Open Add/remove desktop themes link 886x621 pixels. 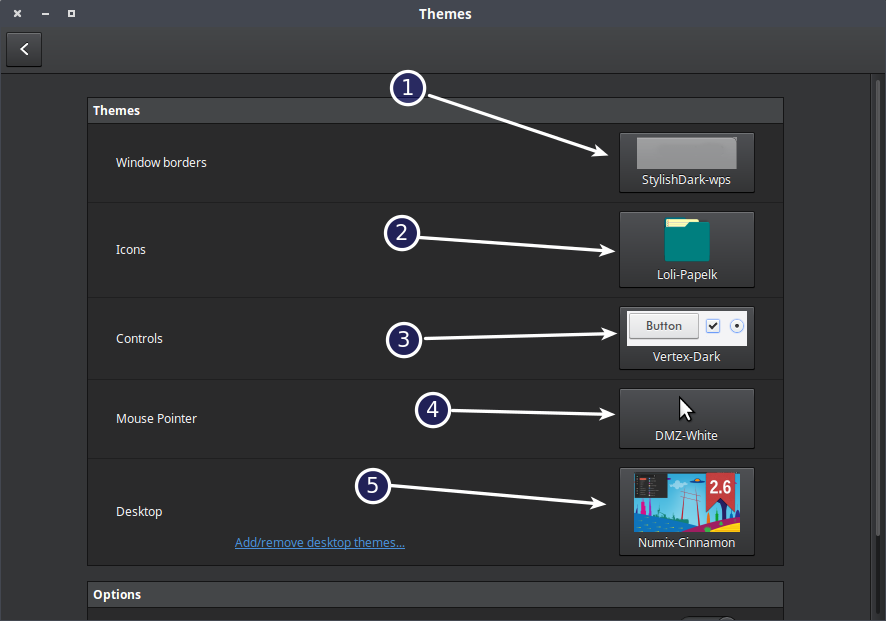320,542
